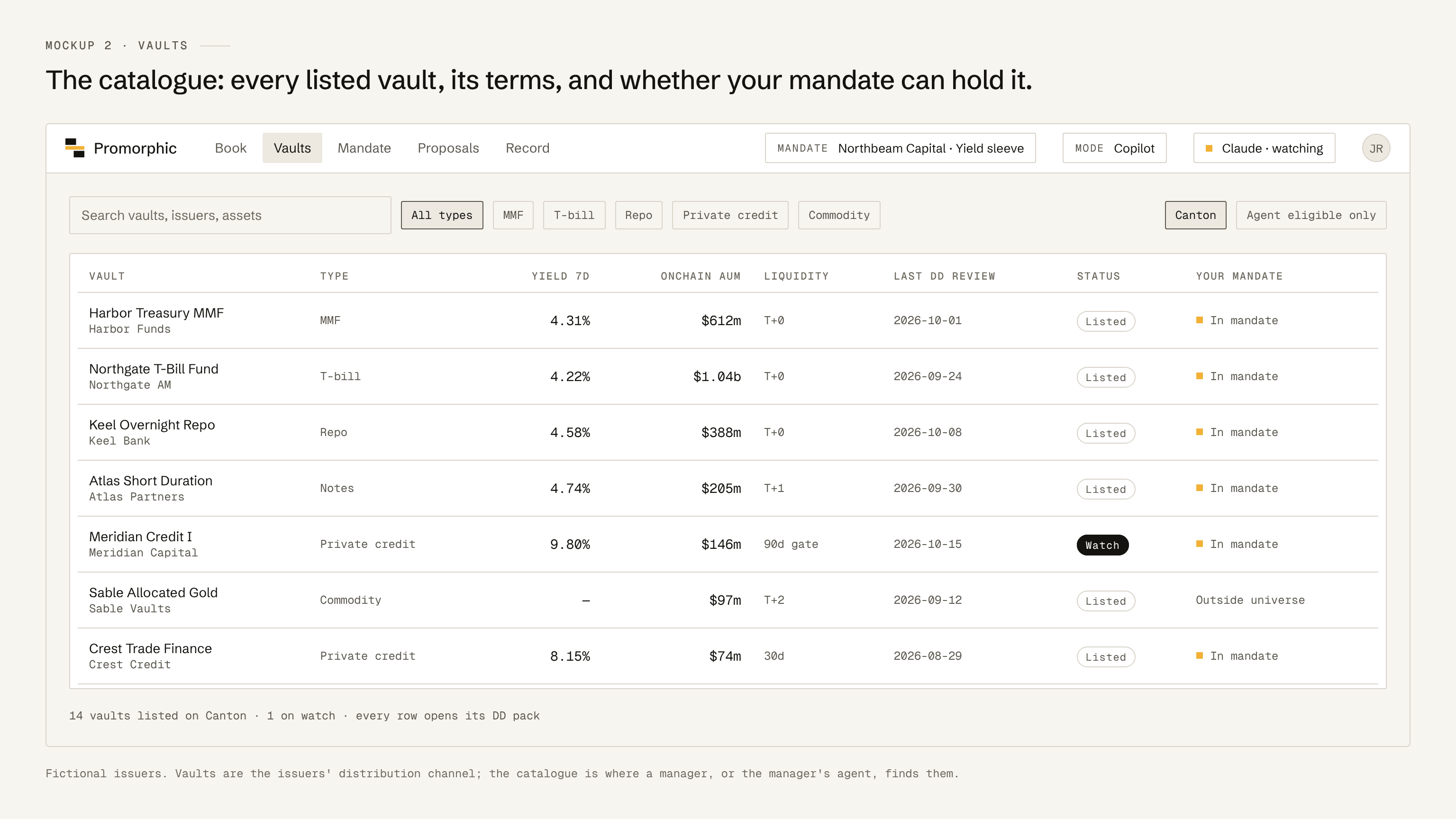This screenshot has height=819, width=1456.
Task: Sort by the Vault column header
Action: click(107, 276)
